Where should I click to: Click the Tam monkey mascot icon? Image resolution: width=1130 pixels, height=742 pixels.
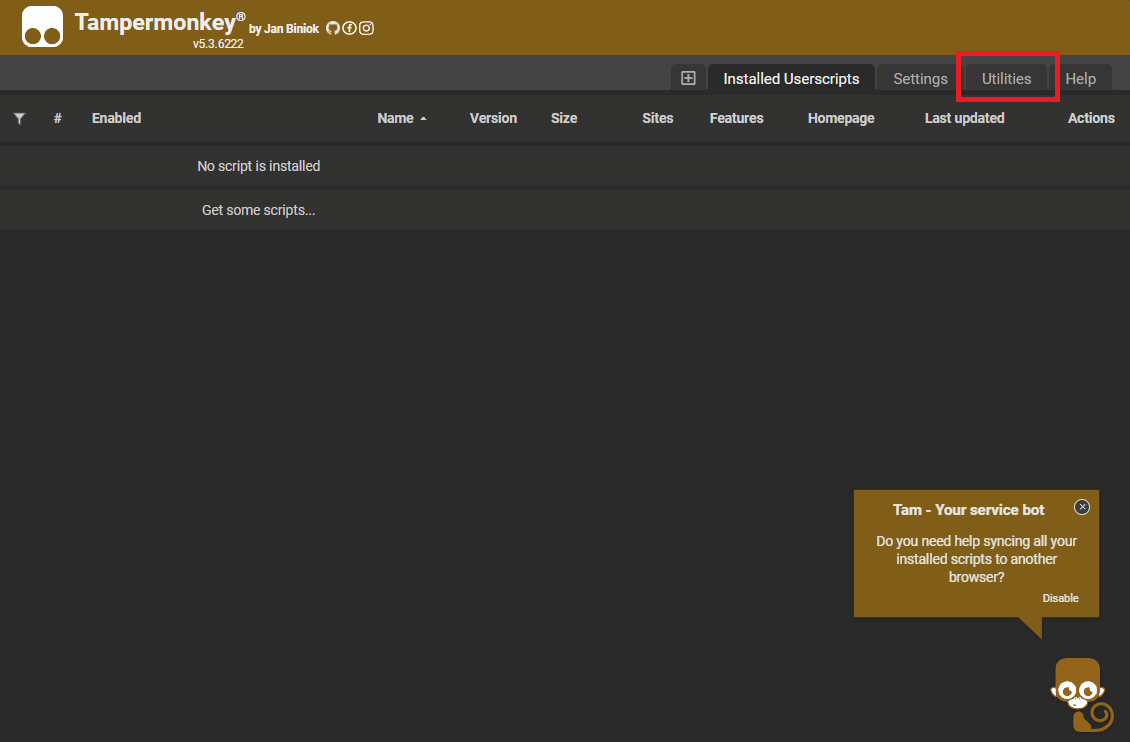(1079, 693)
